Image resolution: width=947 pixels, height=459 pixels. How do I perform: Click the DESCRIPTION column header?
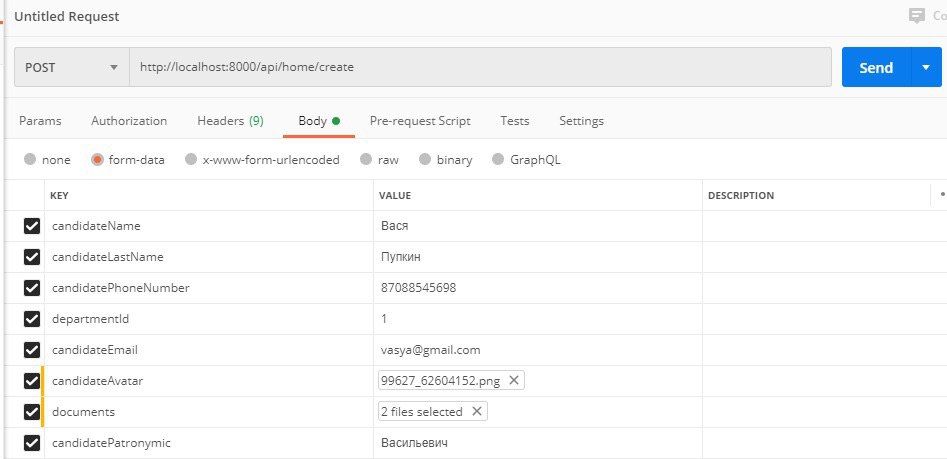click(741, 196)
